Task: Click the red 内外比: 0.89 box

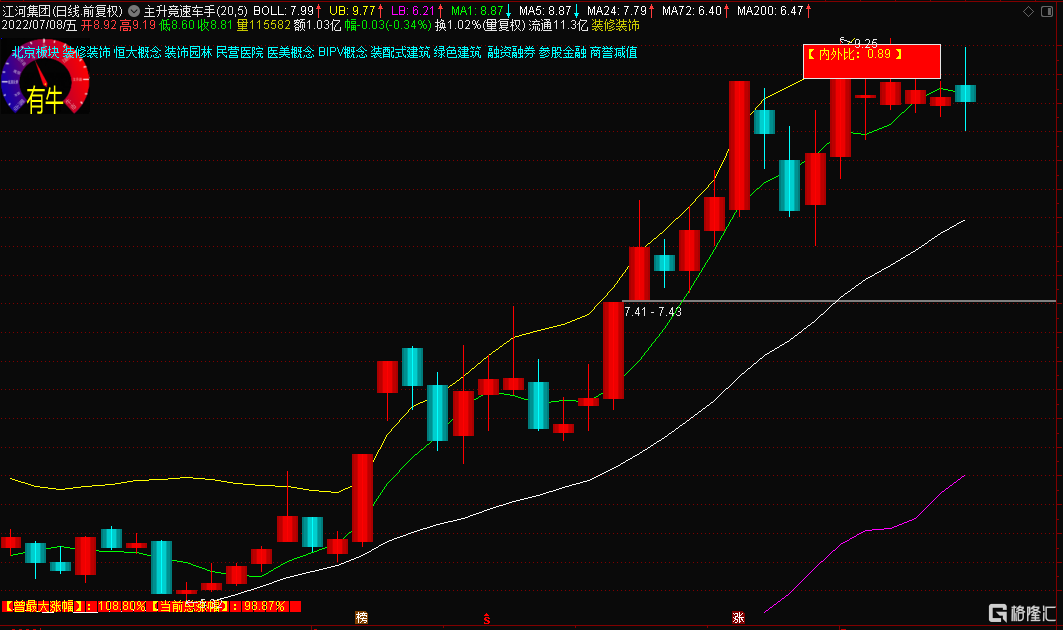Action: pyautogui.click(x=872, y=61)
